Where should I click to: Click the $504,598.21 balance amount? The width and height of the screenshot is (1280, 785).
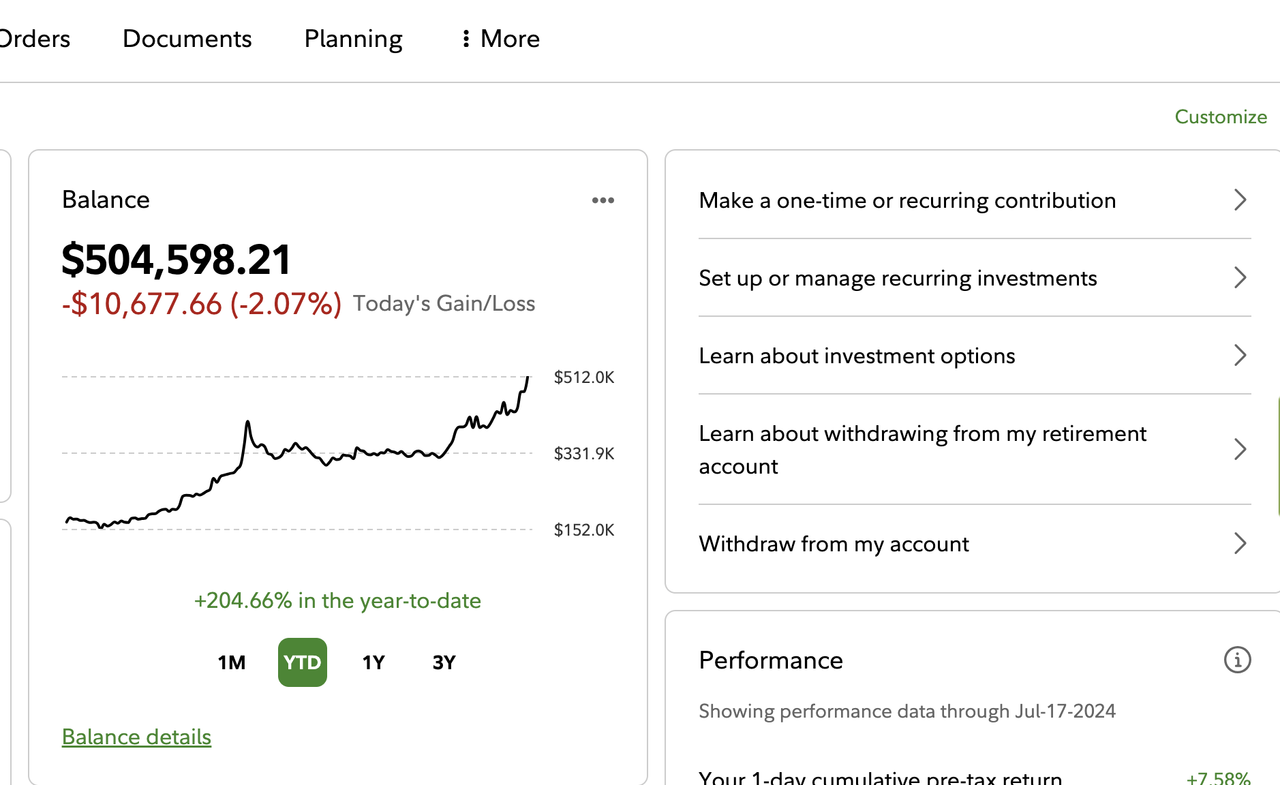(176, 260)
